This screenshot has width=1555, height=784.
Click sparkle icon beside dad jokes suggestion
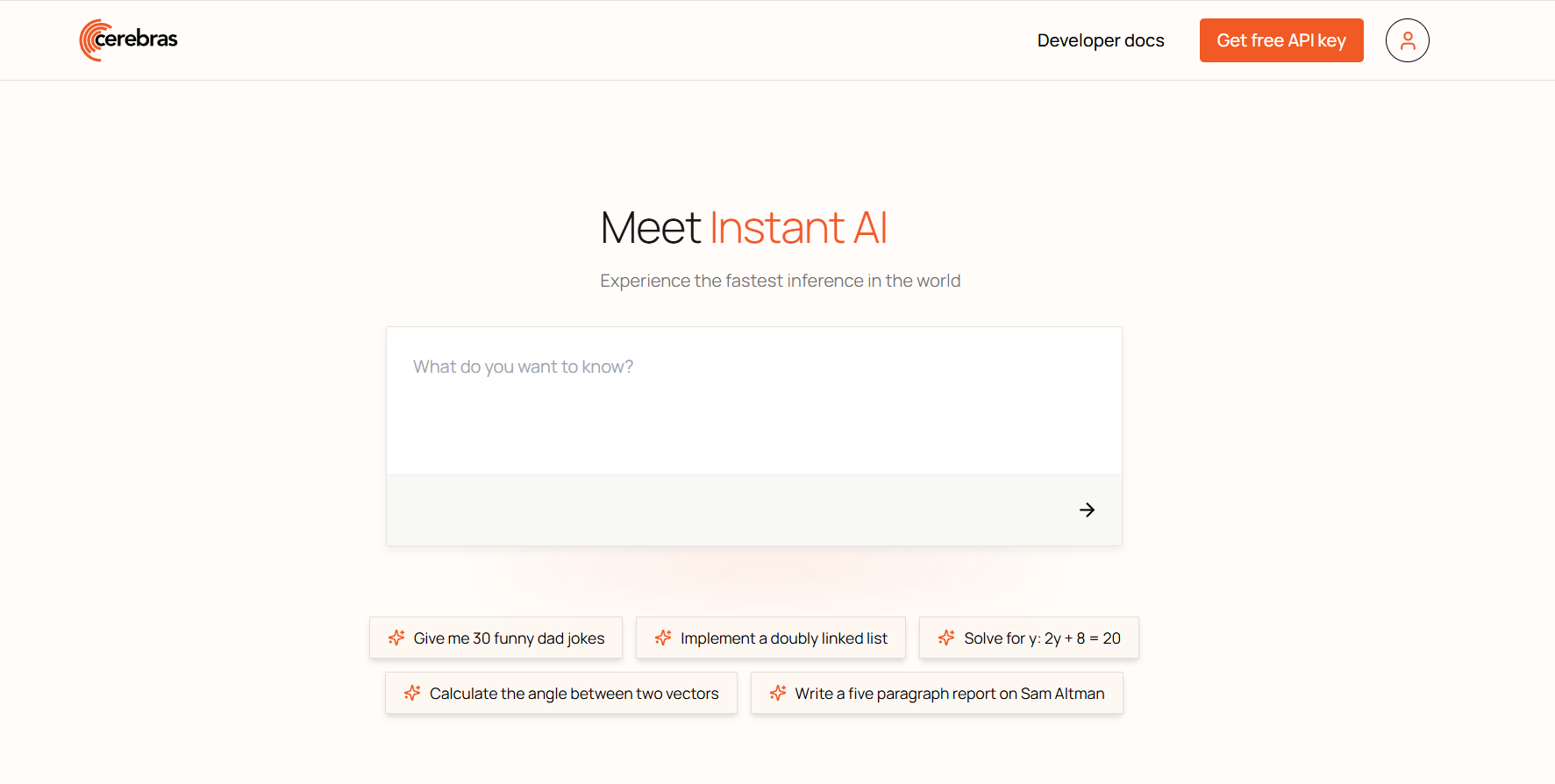(396, 638)
